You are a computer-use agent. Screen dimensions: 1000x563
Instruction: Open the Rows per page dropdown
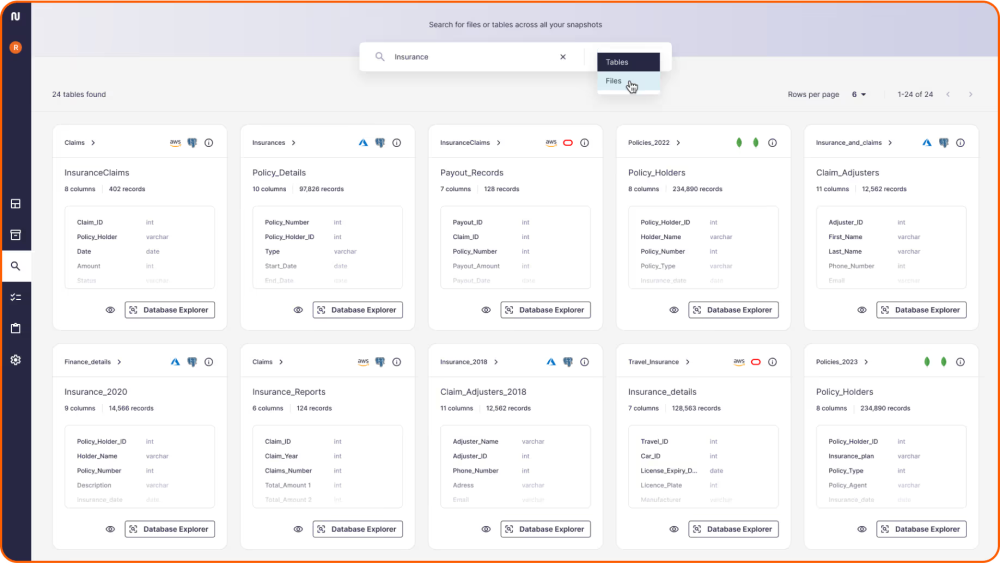[x=859, y=95]
